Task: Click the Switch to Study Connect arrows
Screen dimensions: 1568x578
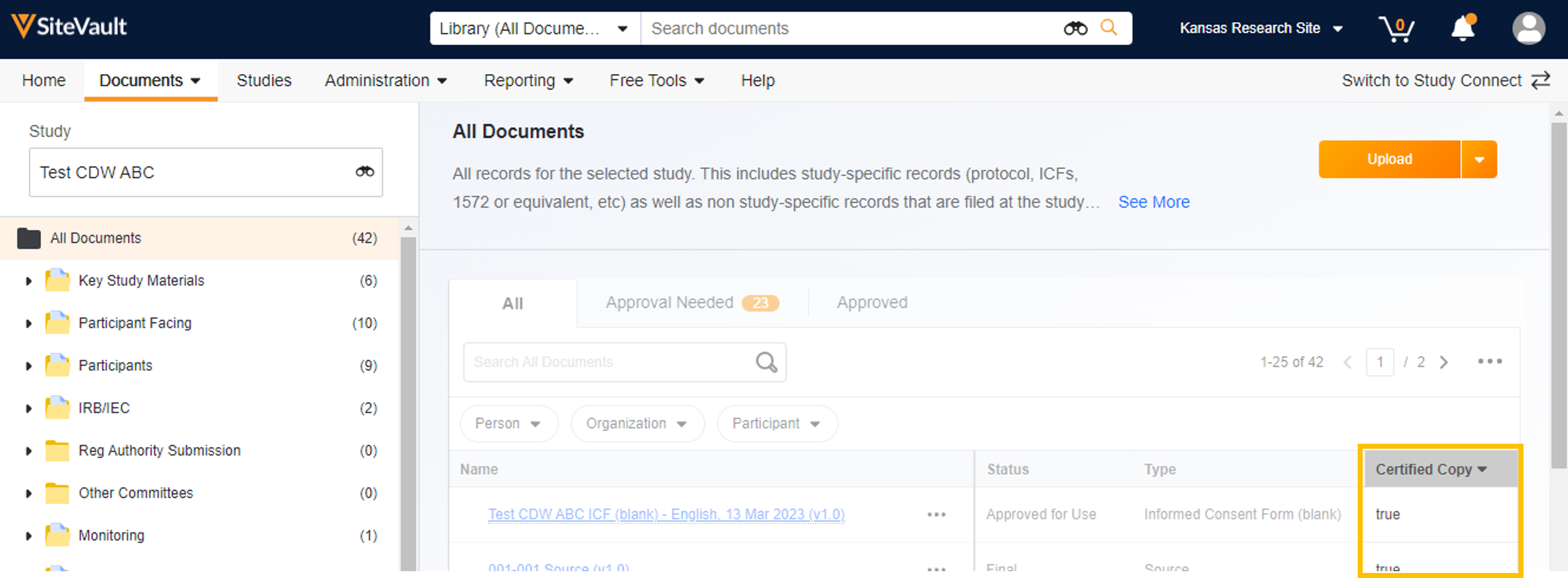Action: point(1541,80)
